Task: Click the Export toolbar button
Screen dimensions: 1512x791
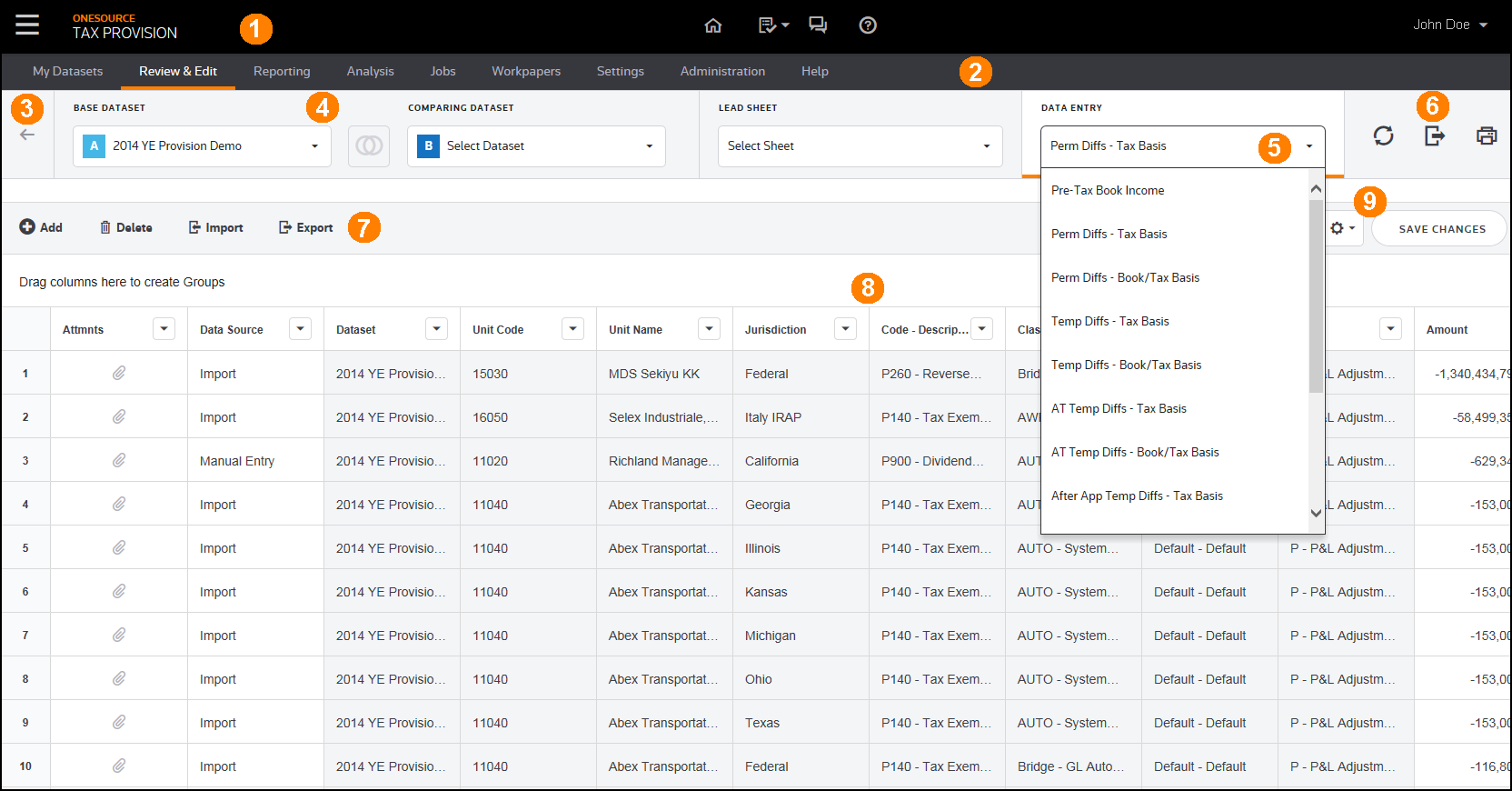Action: click(305, 227)
